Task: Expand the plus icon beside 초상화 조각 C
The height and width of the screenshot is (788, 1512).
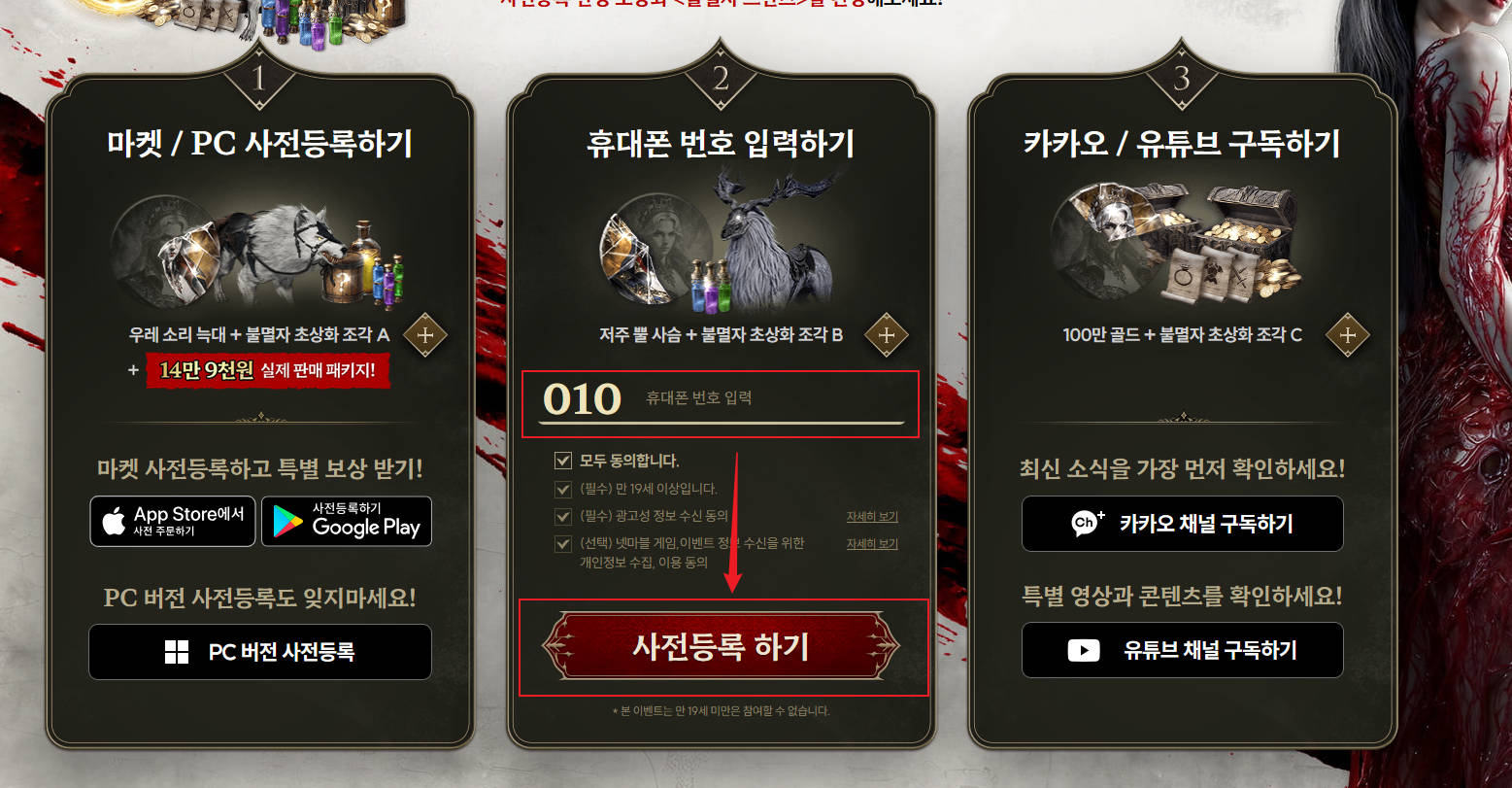Action: click(1347, 335)
